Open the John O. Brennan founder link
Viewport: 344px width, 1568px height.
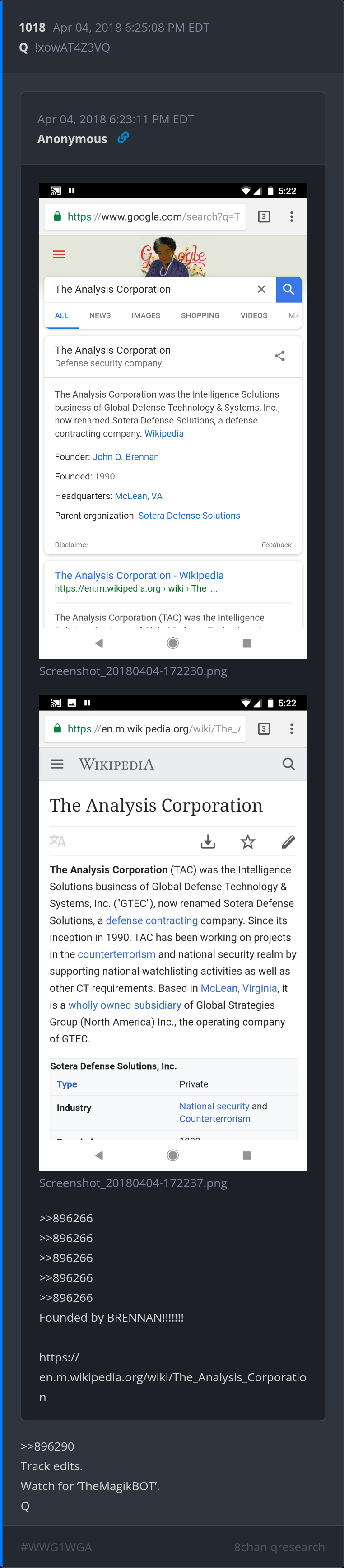126,456
